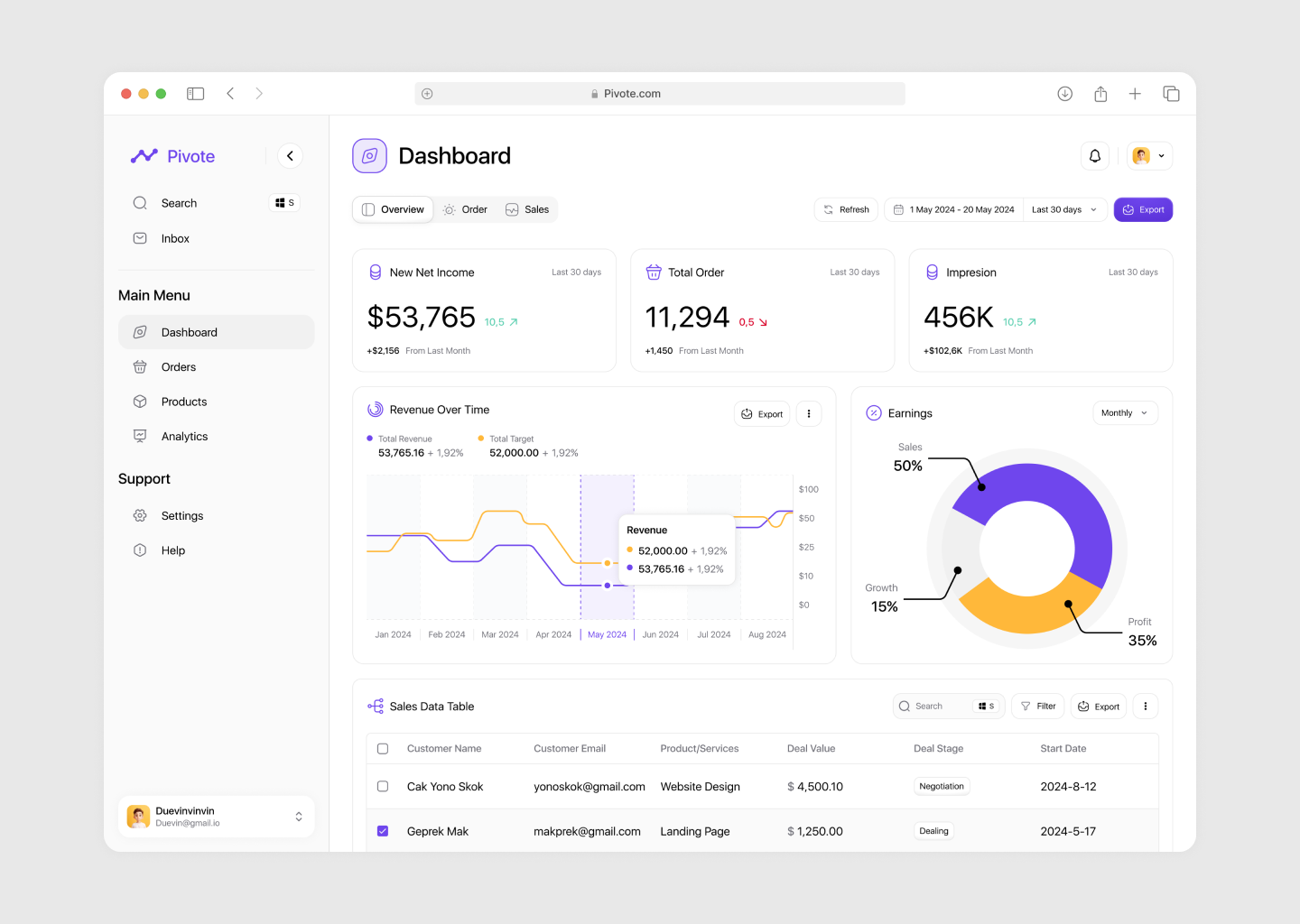Select Orders in the Main Menu

pos(178,366)
